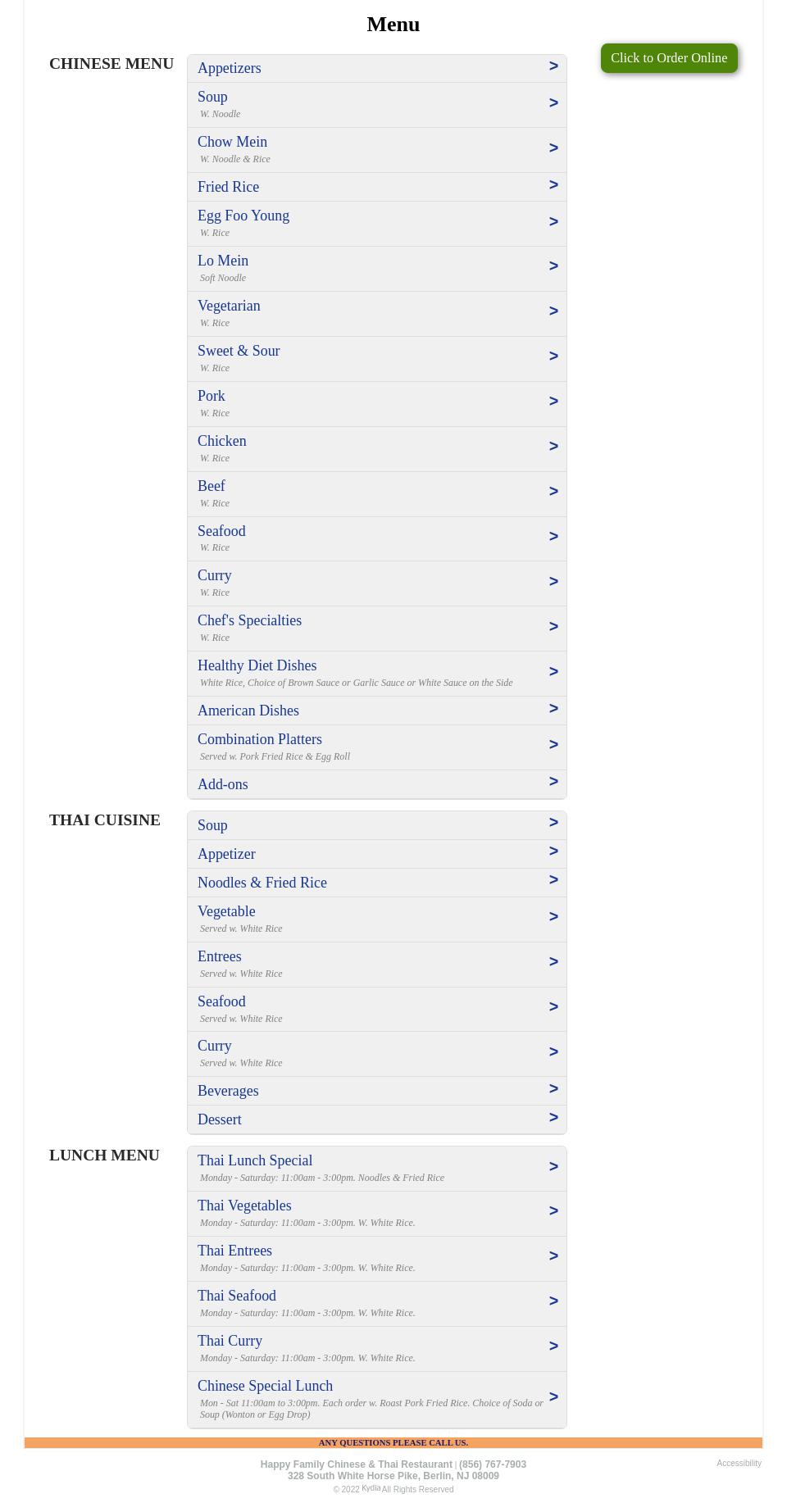Open the Combination Platters category
This screenshot has height=1512, width=787.
click(x=259, y=739)
